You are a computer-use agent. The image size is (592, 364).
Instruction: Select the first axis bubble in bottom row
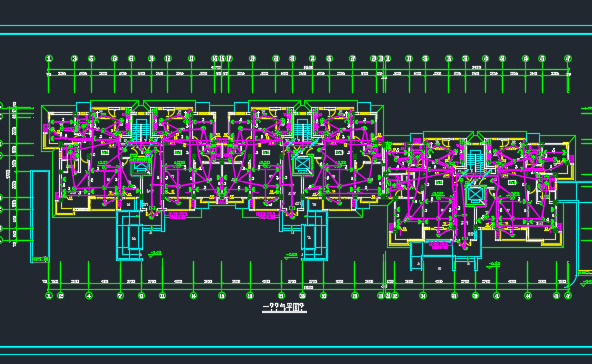coord(49,296)
